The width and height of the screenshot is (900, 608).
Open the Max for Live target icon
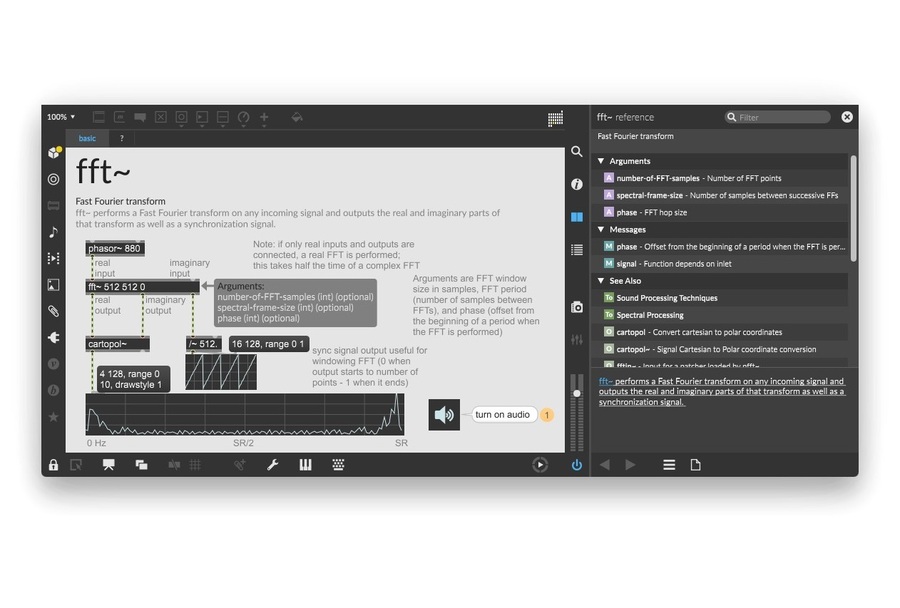click(53, 179)
